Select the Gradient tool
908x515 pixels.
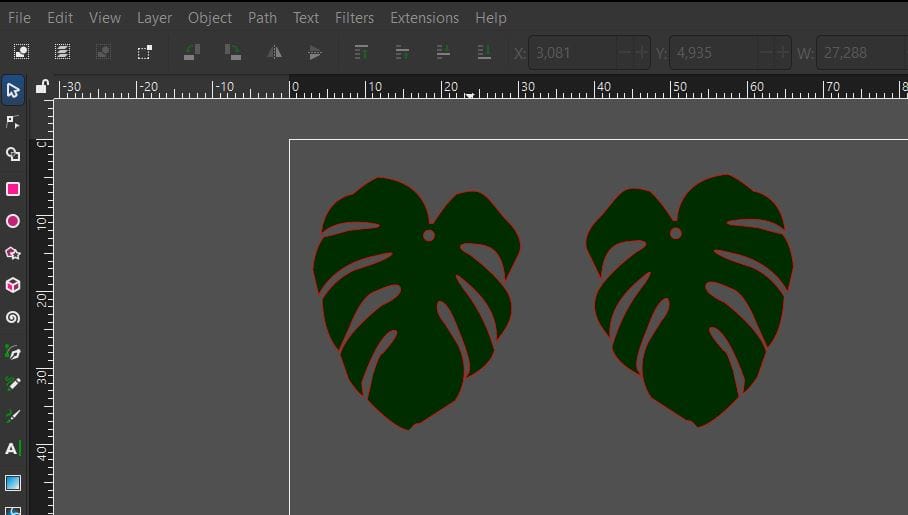[x=13, y=483]
